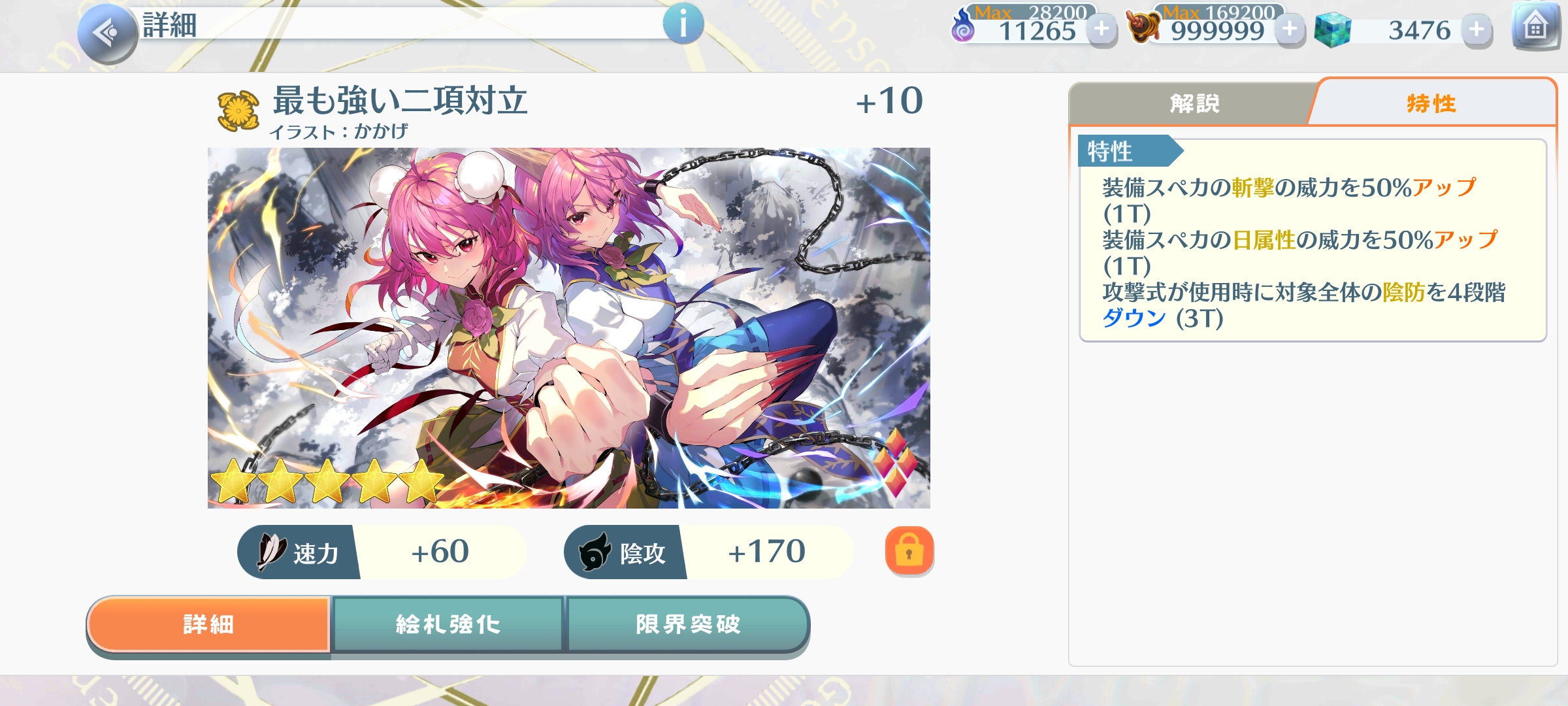1568x706 pixels.
Task: Add spirit points with plus button
Action: pyautogui.click(x=1102, y=29)
